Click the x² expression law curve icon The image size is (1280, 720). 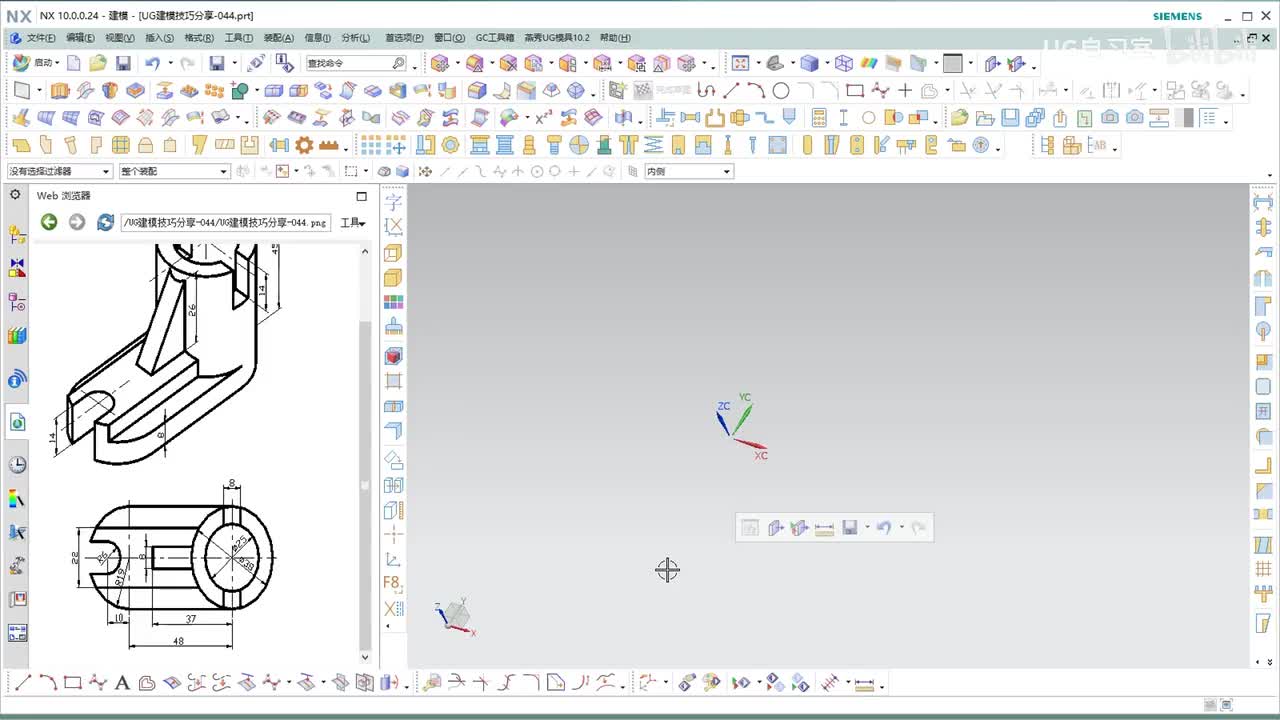point(544,117)
